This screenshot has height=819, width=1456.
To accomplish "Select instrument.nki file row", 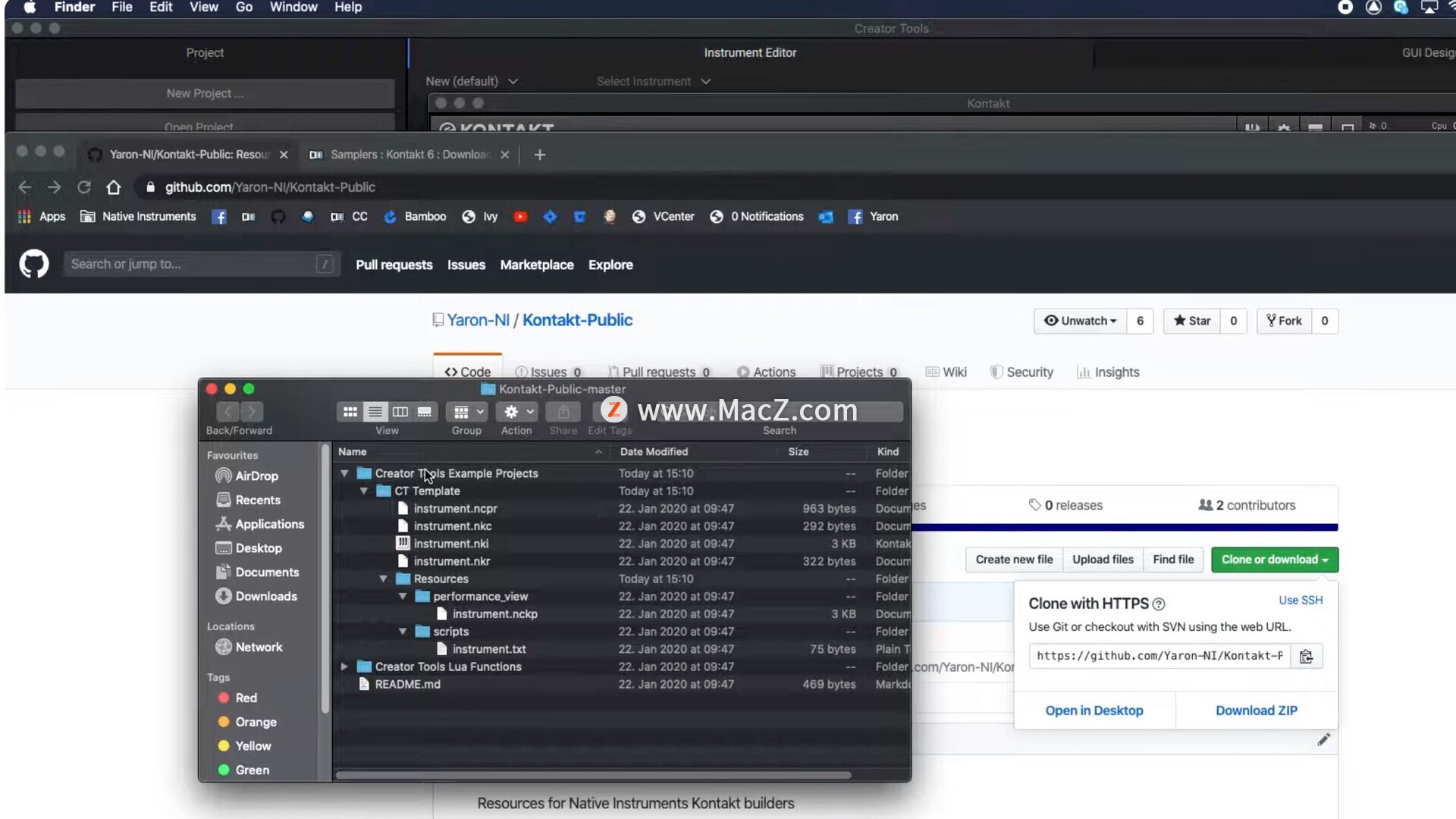I will pyautogui.click(x=622, y=544).
